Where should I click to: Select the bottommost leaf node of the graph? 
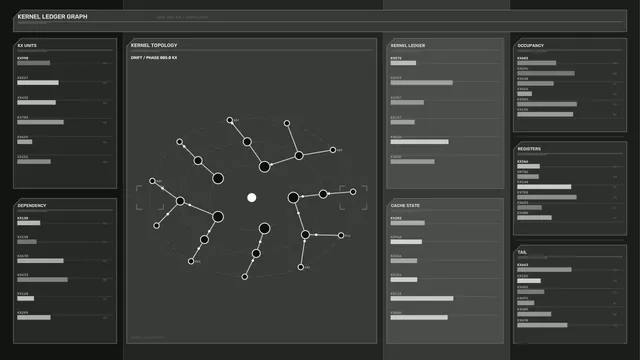[x=244, y=277]
